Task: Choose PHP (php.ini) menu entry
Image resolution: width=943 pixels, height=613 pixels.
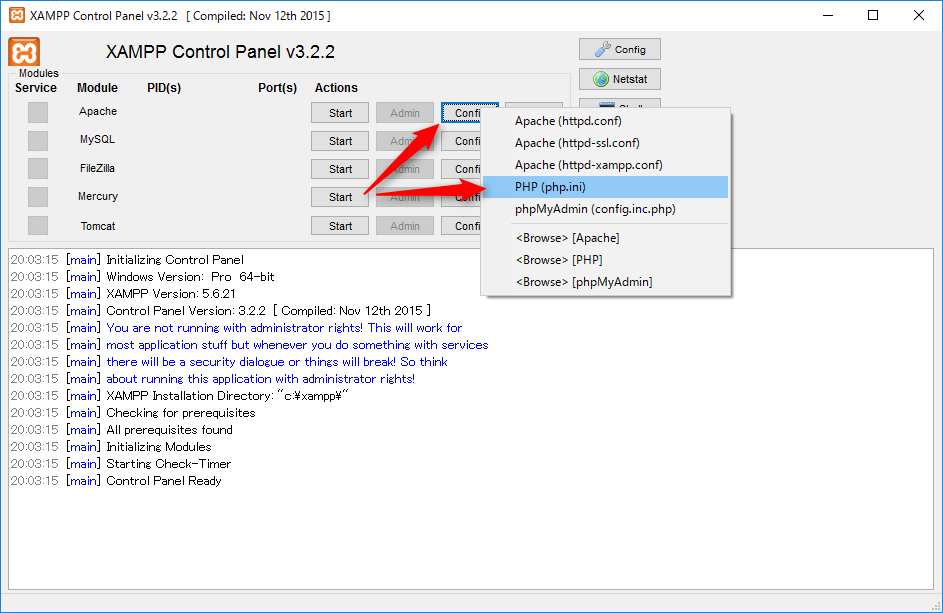Action: (606, 187)
